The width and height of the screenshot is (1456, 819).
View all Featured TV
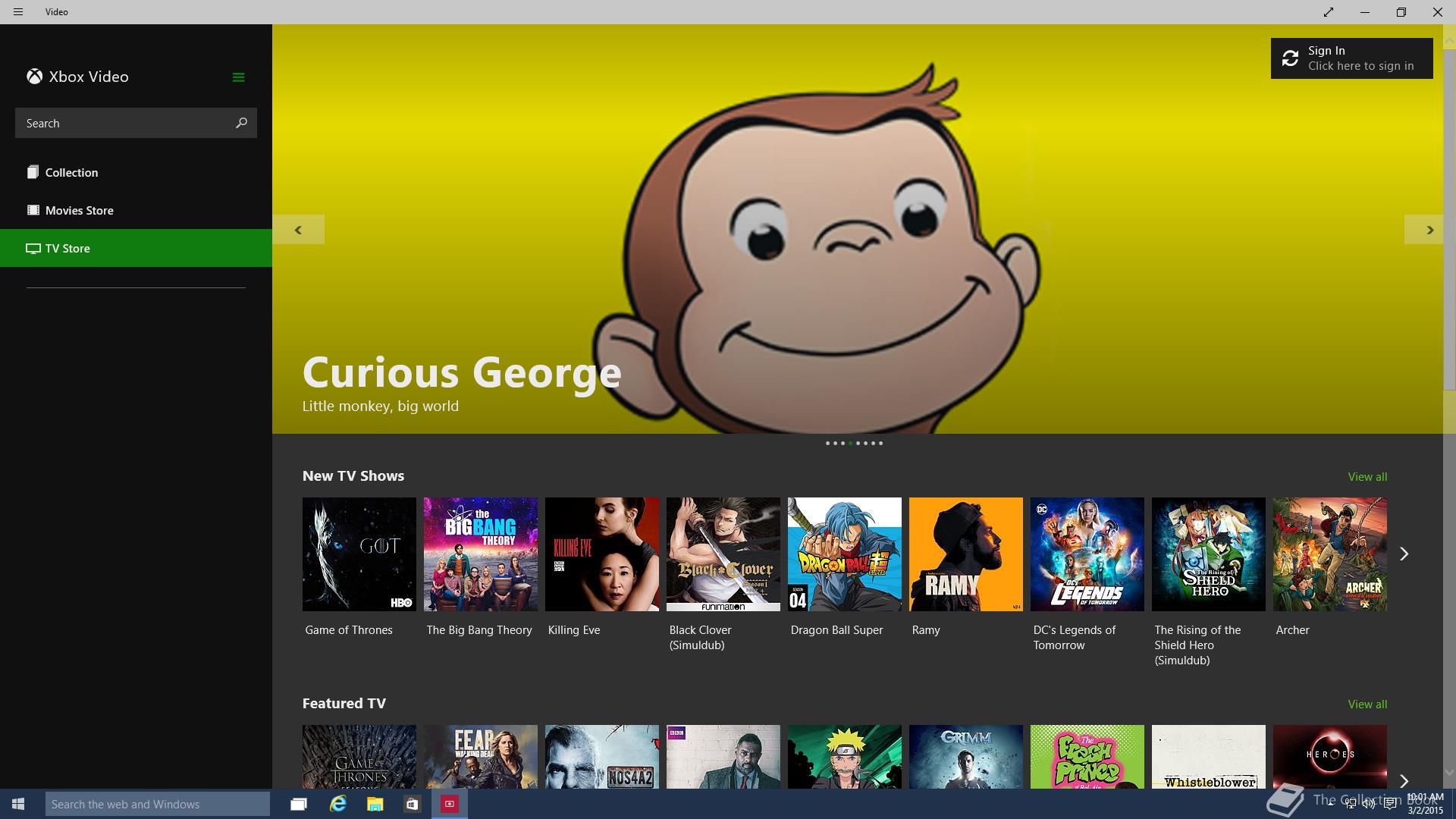(1367, 704)
